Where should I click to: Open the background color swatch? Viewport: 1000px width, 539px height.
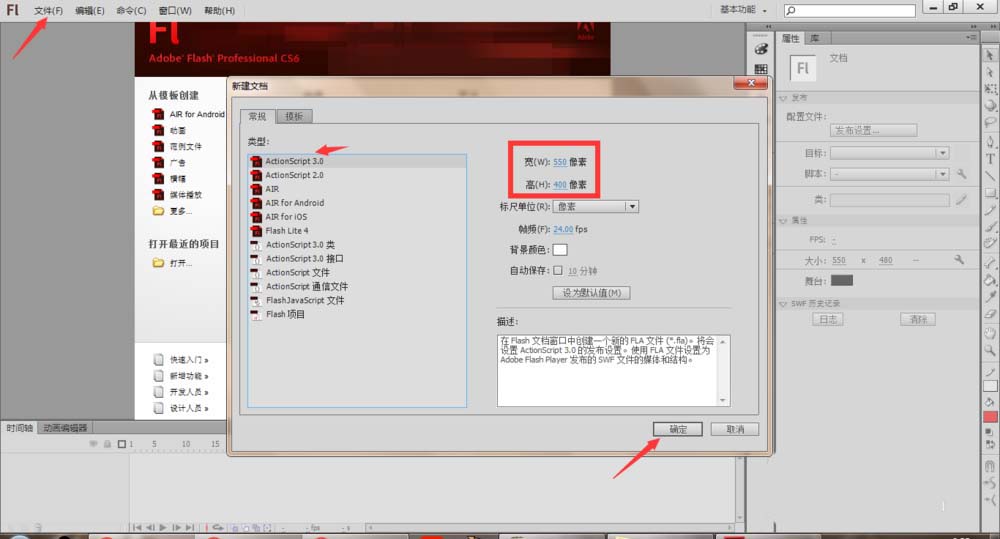pos(560,249)
